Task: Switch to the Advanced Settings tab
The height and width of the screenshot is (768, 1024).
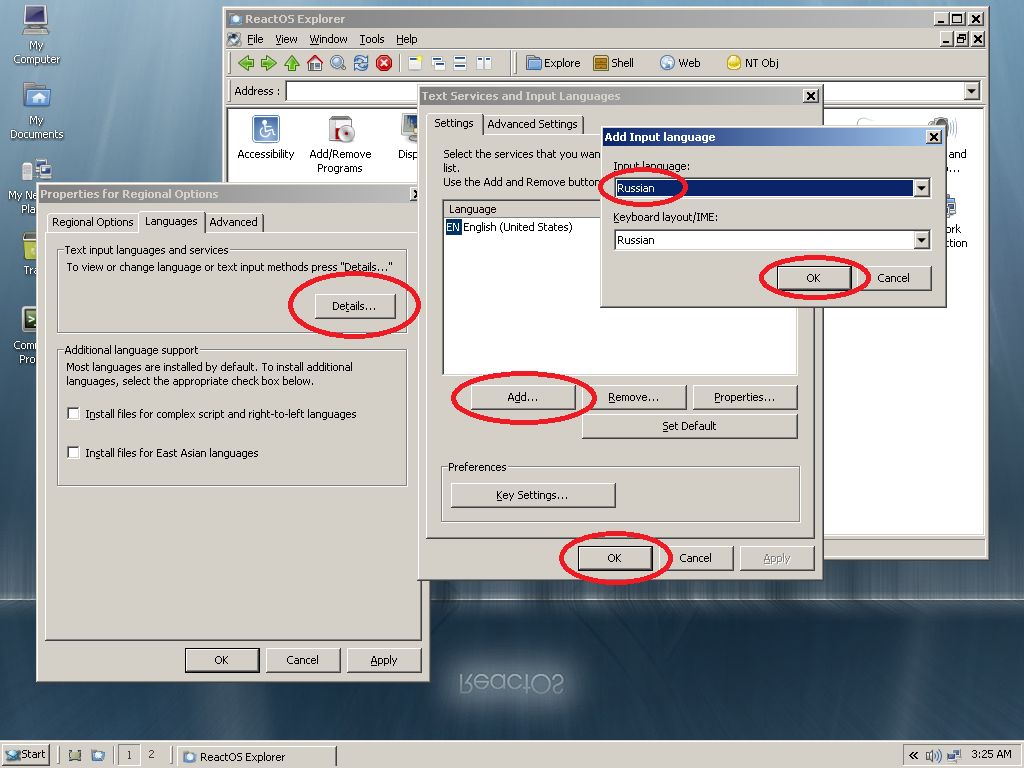Action: coord(532,124)
